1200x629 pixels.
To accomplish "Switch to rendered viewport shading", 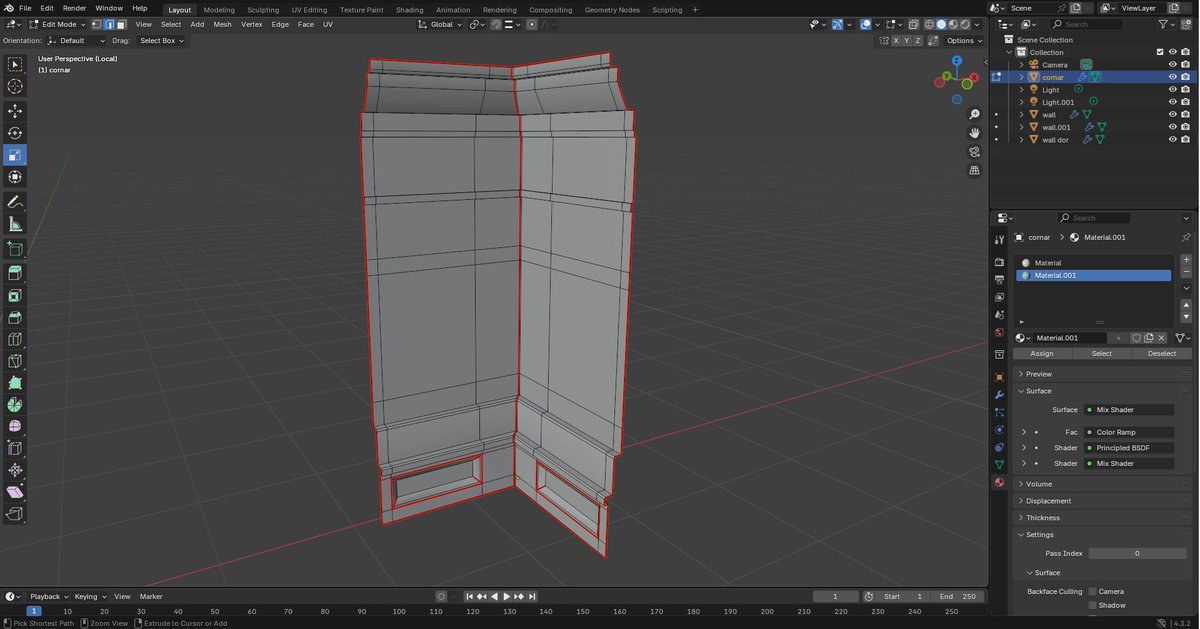I will click(965, 24).
